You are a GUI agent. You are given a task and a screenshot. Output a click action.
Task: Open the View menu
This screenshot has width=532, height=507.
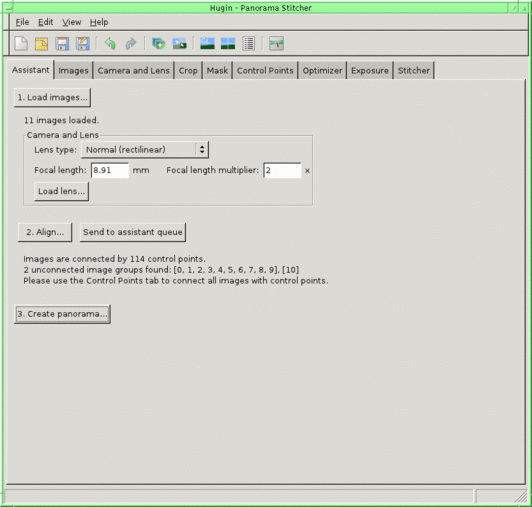tap(72, 22)
